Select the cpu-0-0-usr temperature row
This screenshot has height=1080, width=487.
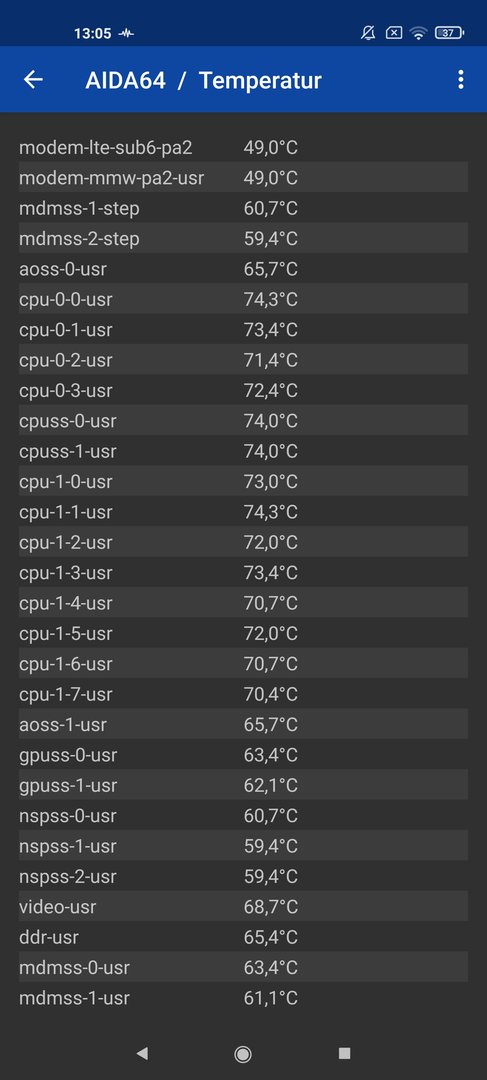pos(243,299)
